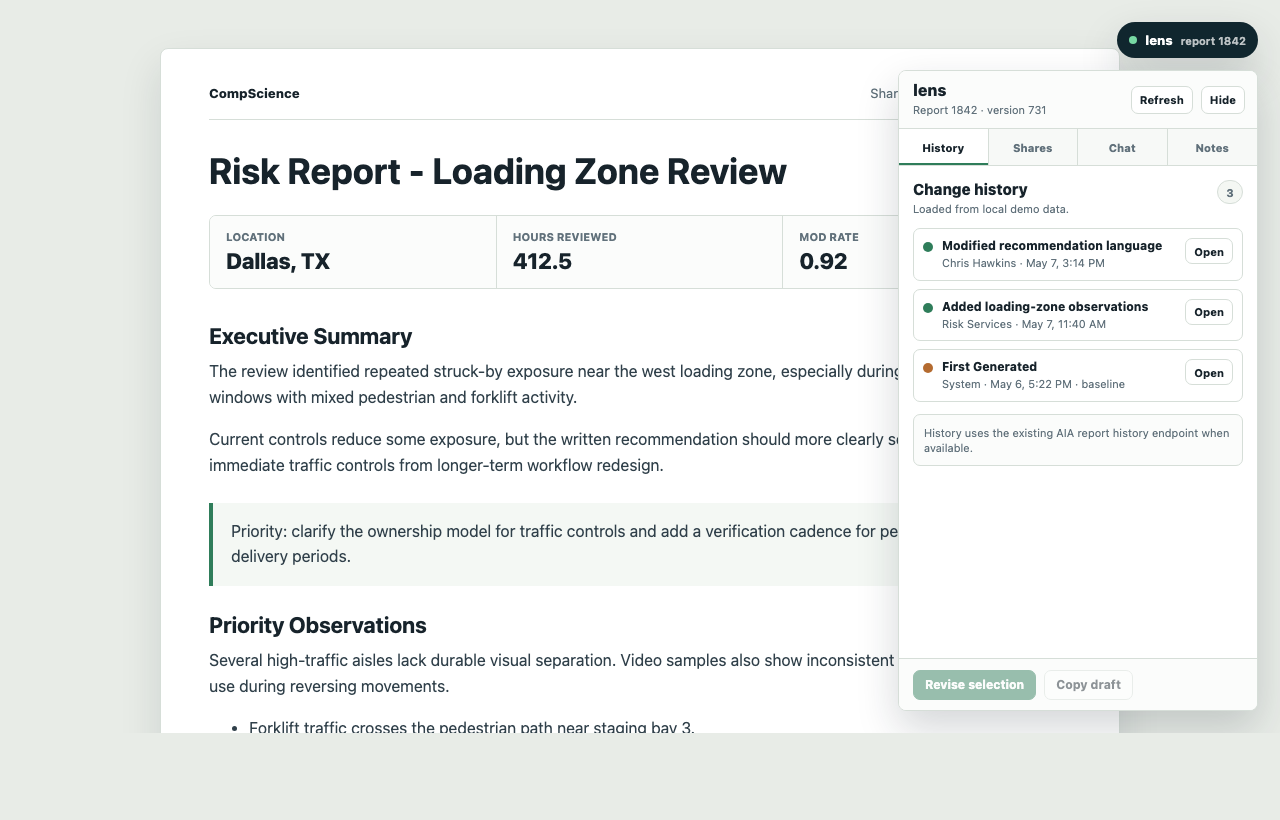1280x820 pixels.
Task: Switch to the Shares tab
Action: click(1032, 147)
